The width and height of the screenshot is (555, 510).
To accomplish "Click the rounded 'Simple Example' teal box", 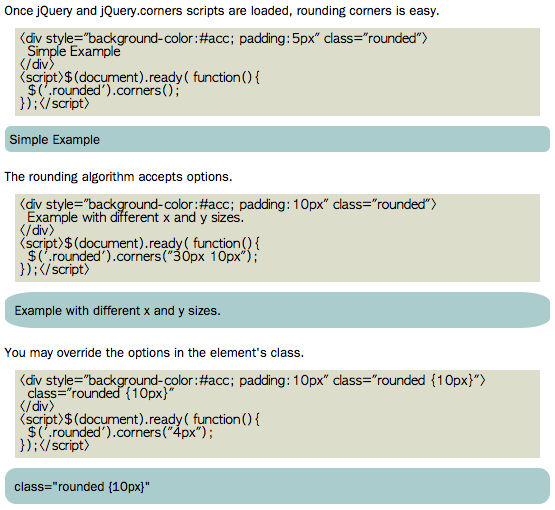I will 277,139.
